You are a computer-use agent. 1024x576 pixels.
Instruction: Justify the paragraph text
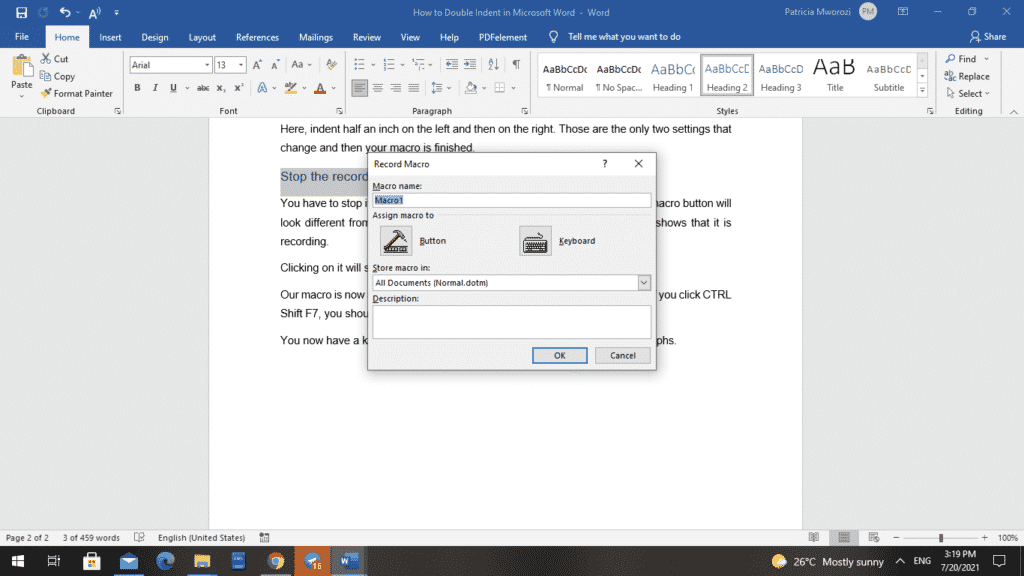(x=413, y=88)
